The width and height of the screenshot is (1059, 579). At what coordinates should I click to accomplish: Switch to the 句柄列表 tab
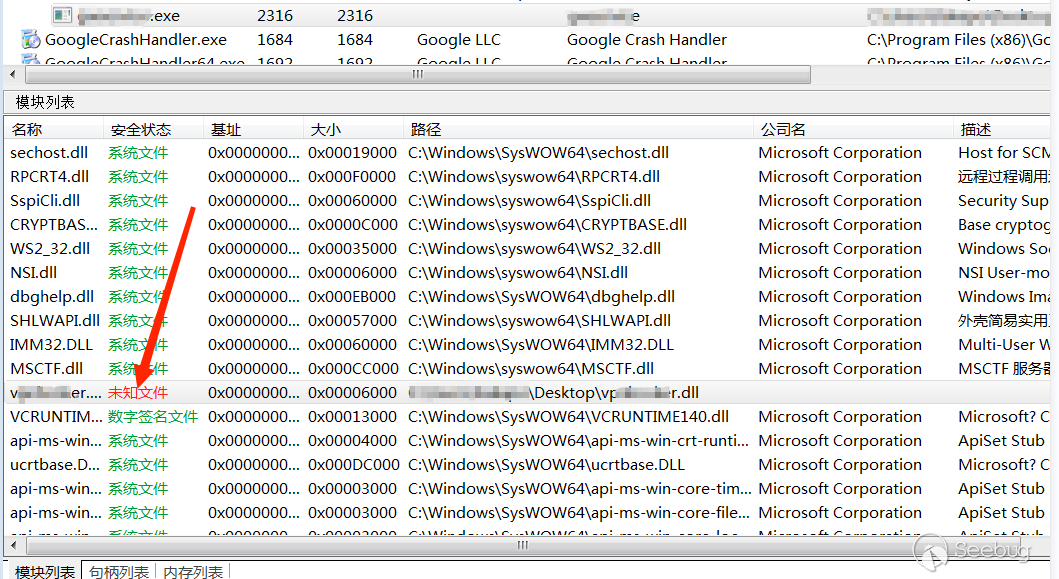[118, 571]
